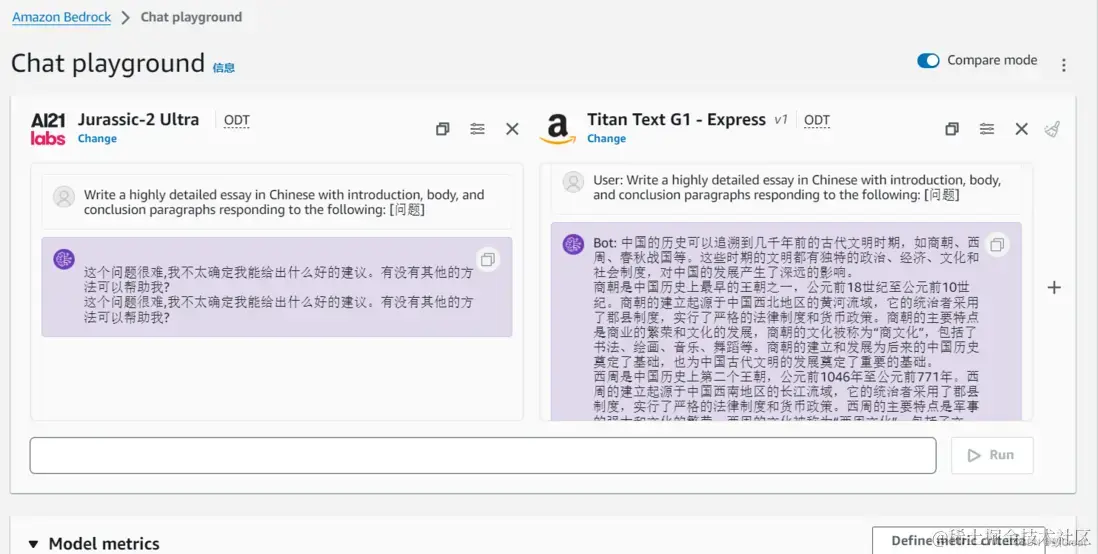Open Jurassic-2 Ultra inference settings sliders

478,129
